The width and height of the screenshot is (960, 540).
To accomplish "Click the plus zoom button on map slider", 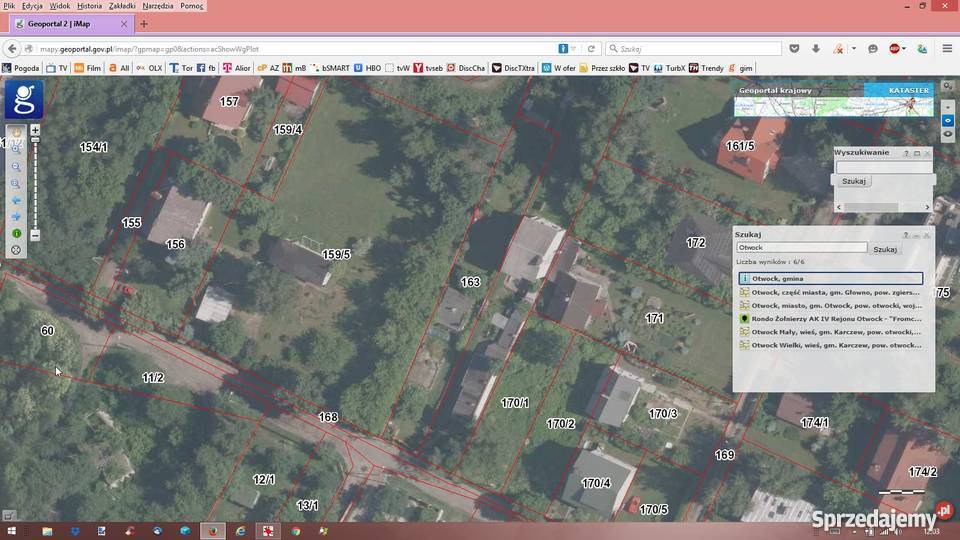I will [35, 130].
